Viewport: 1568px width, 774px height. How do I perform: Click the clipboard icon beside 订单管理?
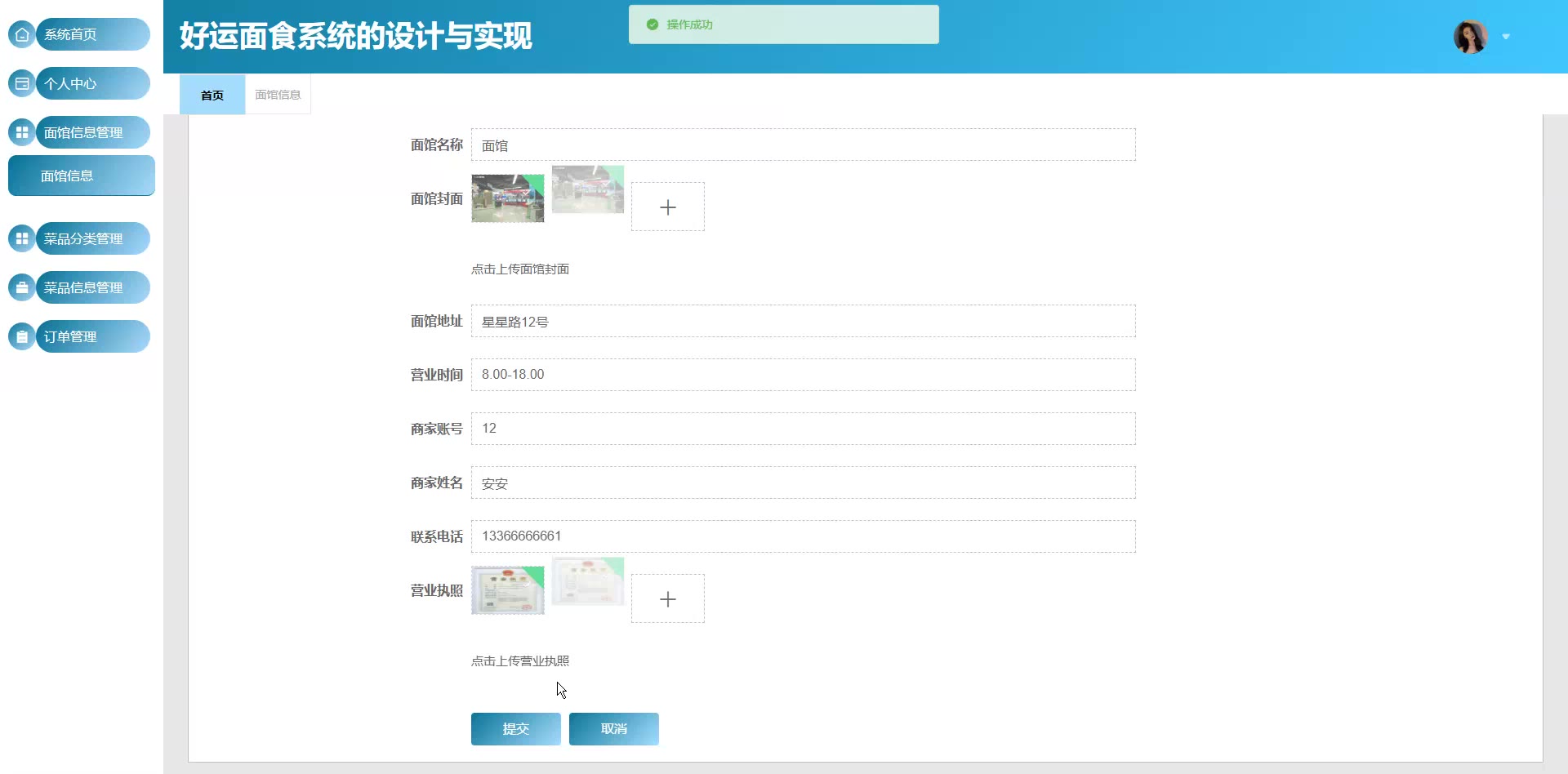point(22,336)
